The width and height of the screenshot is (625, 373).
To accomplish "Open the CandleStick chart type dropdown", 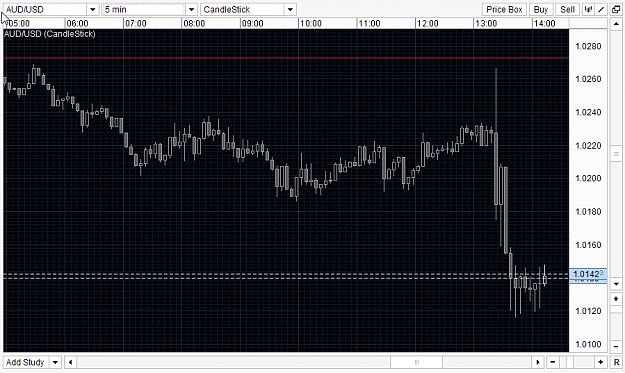I will pos(290,9).
